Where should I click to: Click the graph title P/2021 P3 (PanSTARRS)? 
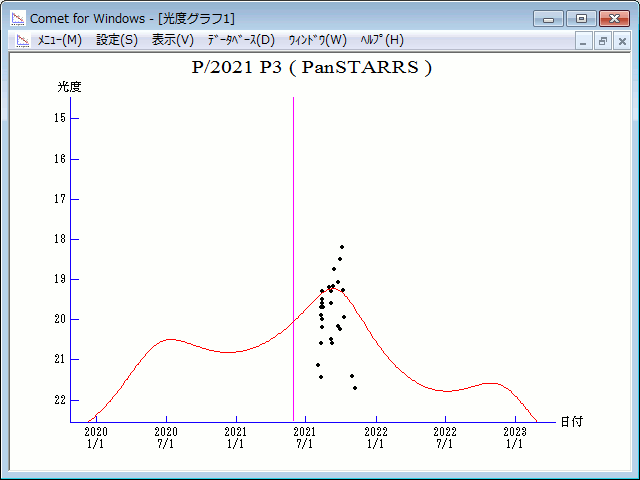[311, 67]
